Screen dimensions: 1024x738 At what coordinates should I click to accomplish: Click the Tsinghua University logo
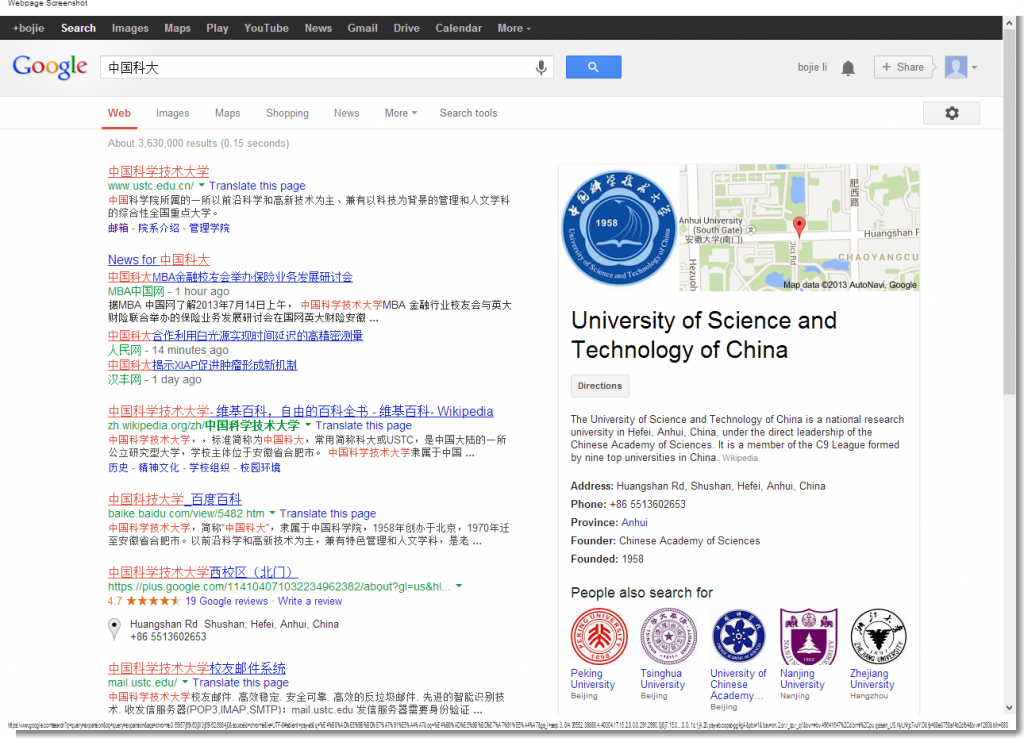668,636
